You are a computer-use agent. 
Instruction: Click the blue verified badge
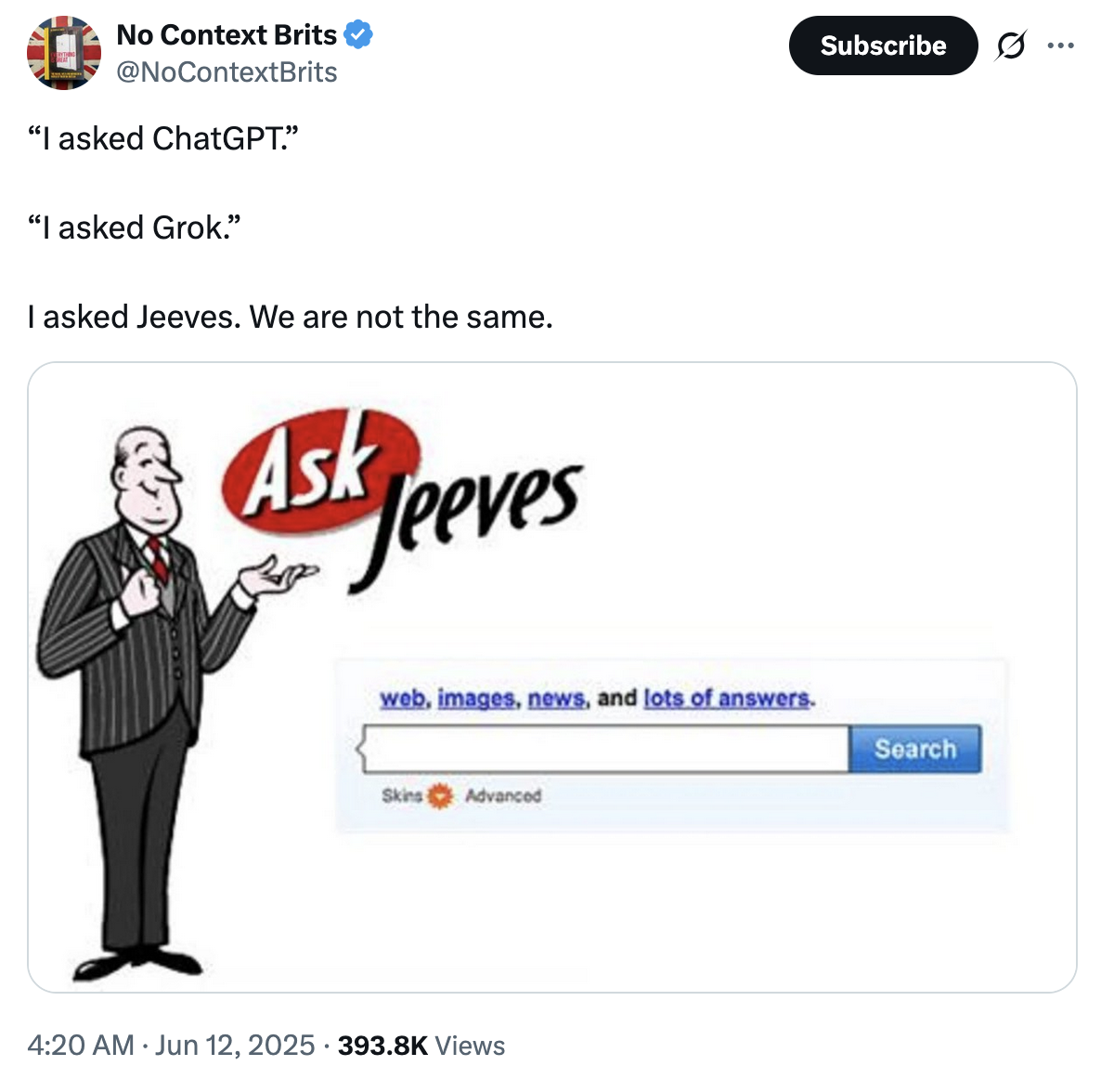point(358,35)
